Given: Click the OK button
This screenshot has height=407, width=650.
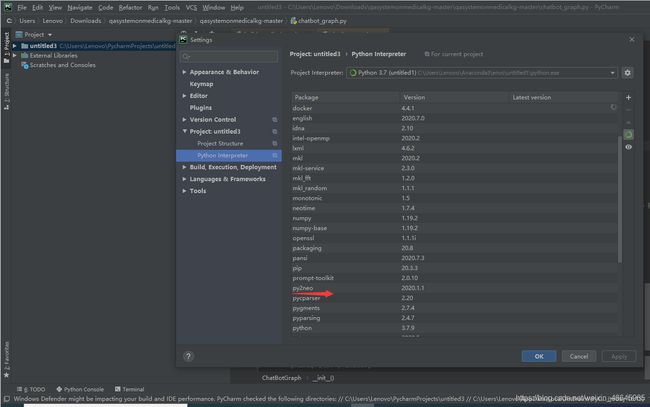Looking at the screenshot, I should pos(539,356).
